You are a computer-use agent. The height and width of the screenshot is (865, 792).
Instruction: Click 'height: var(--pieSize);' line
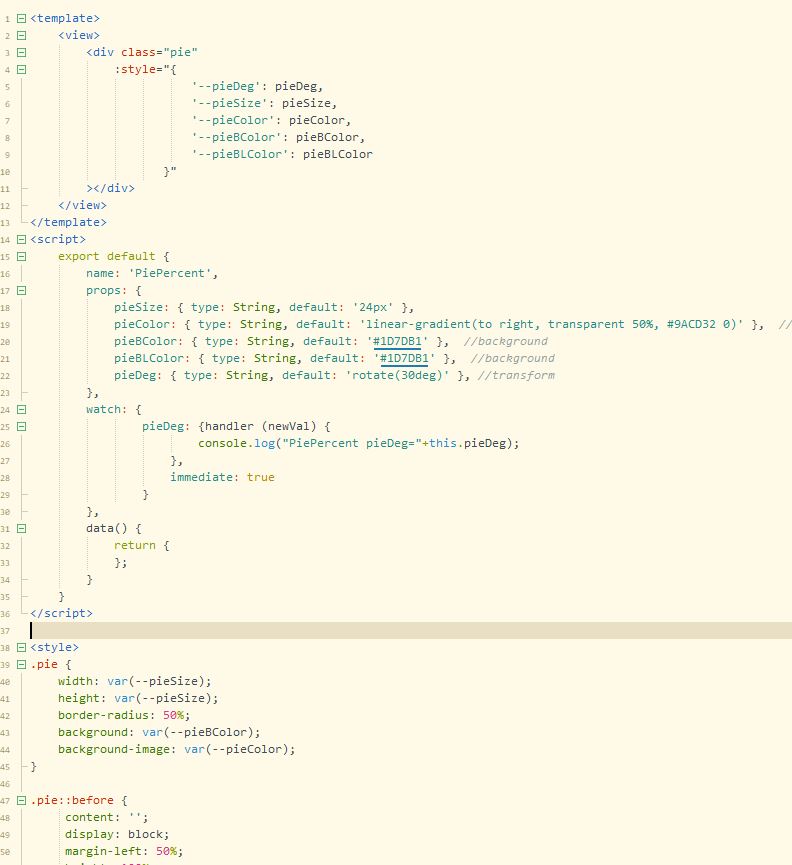click(138, 698)
